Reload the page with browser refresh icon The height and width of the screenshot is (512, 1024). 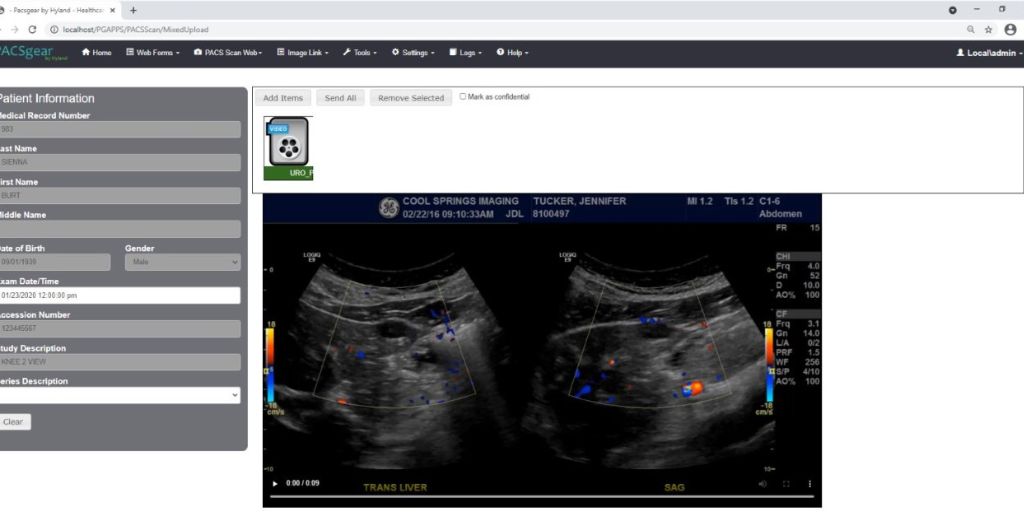pos(32,29)
